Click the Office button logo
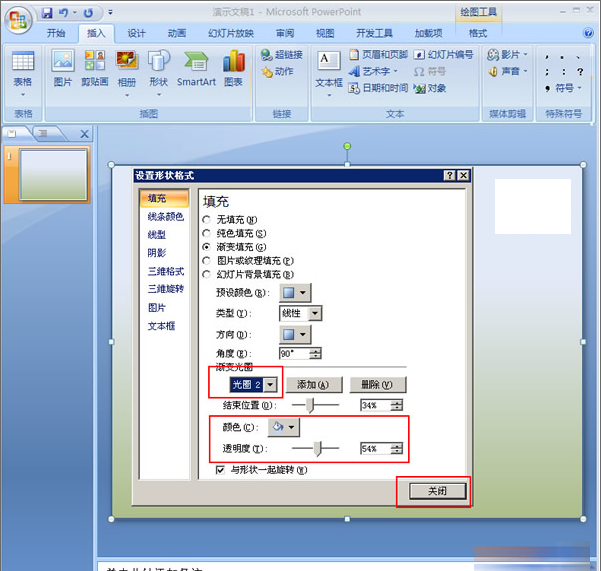Image resolution: width=601 pixels, height=571 pixels. [x=18, y=19]
